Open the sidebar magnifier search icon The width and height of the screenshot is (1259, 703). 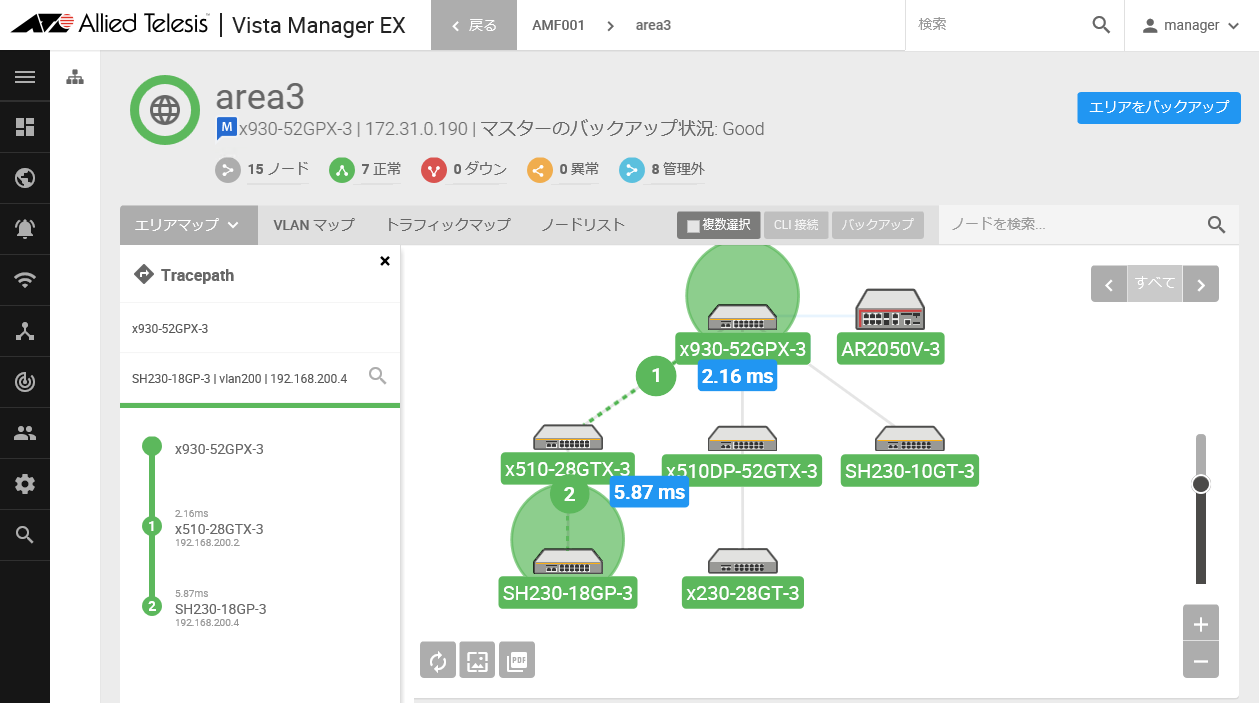[25, 535]
